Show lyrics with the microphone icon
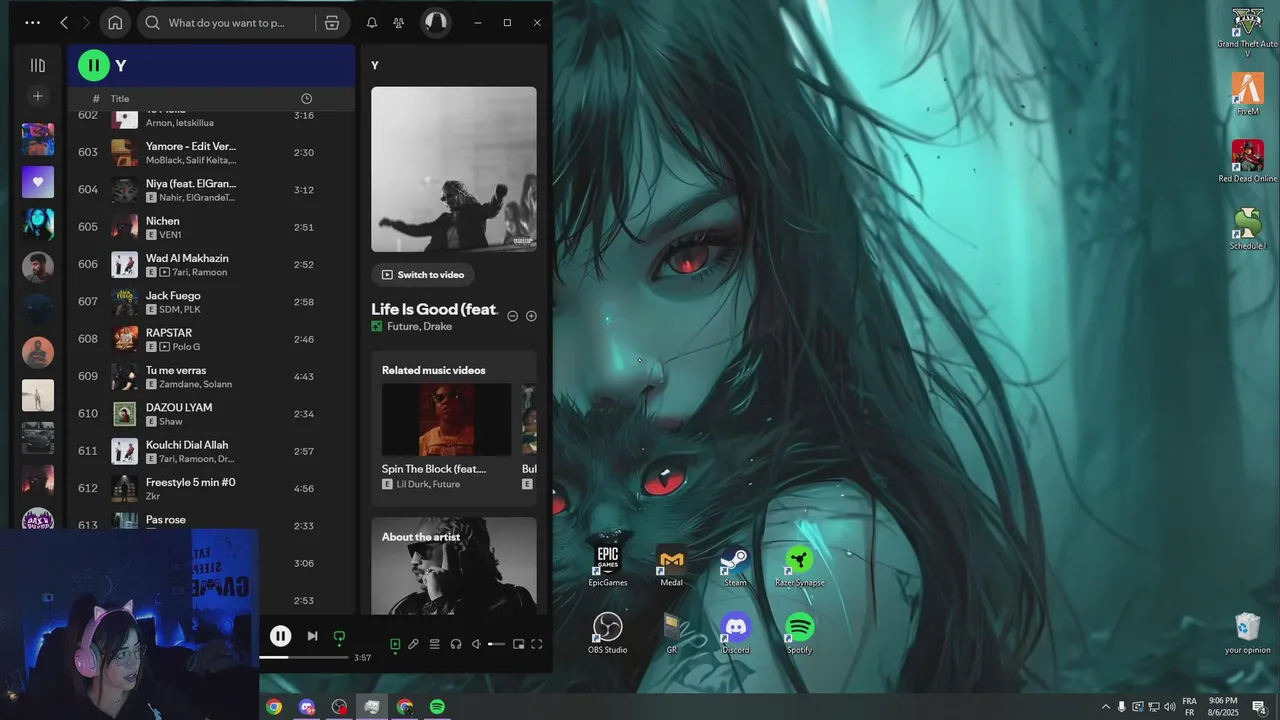Image resolution: width=1280 pixels, height=720 pixels. [413, 645]
